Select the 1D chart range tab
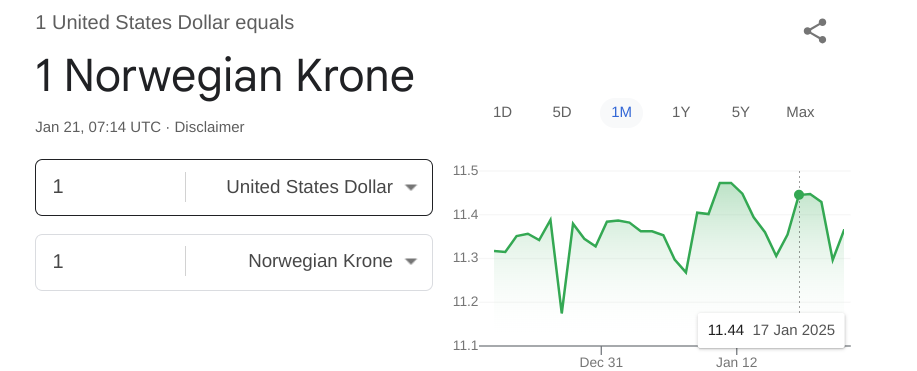The width and height of the screenshot is (917, 371). [x=502, y=112]
